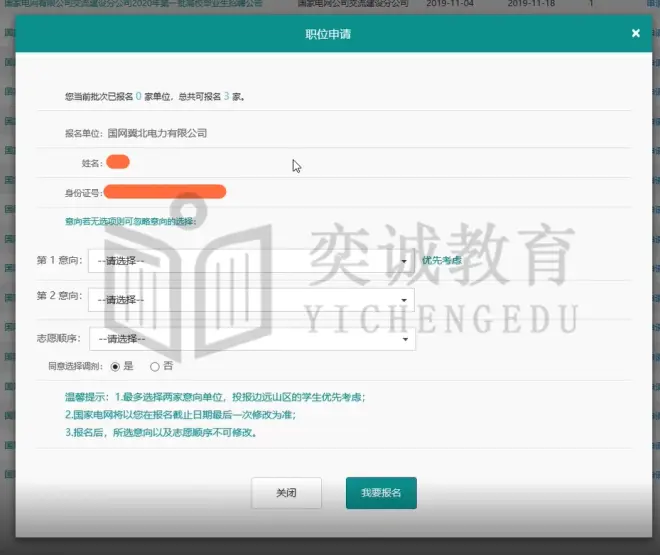
Task: Choose 否 for 同意选择调剂
Action: coord(154,367)
